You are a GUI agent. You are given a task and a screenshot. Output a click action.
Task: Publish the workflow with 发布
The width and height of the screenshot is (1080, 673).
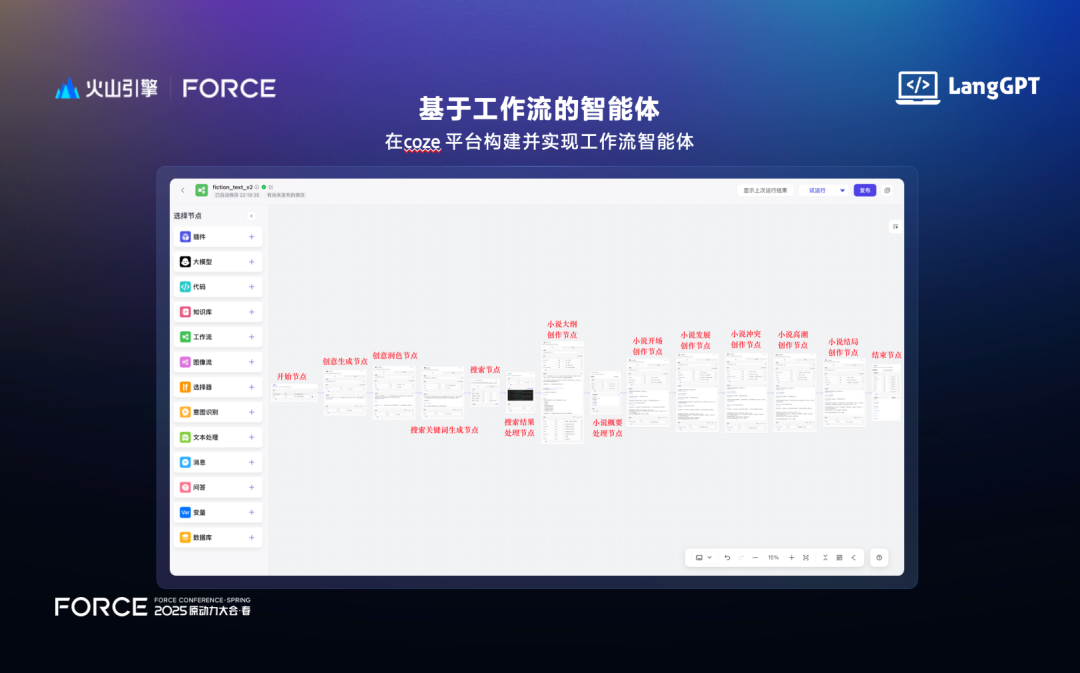(x=865, y=190)
